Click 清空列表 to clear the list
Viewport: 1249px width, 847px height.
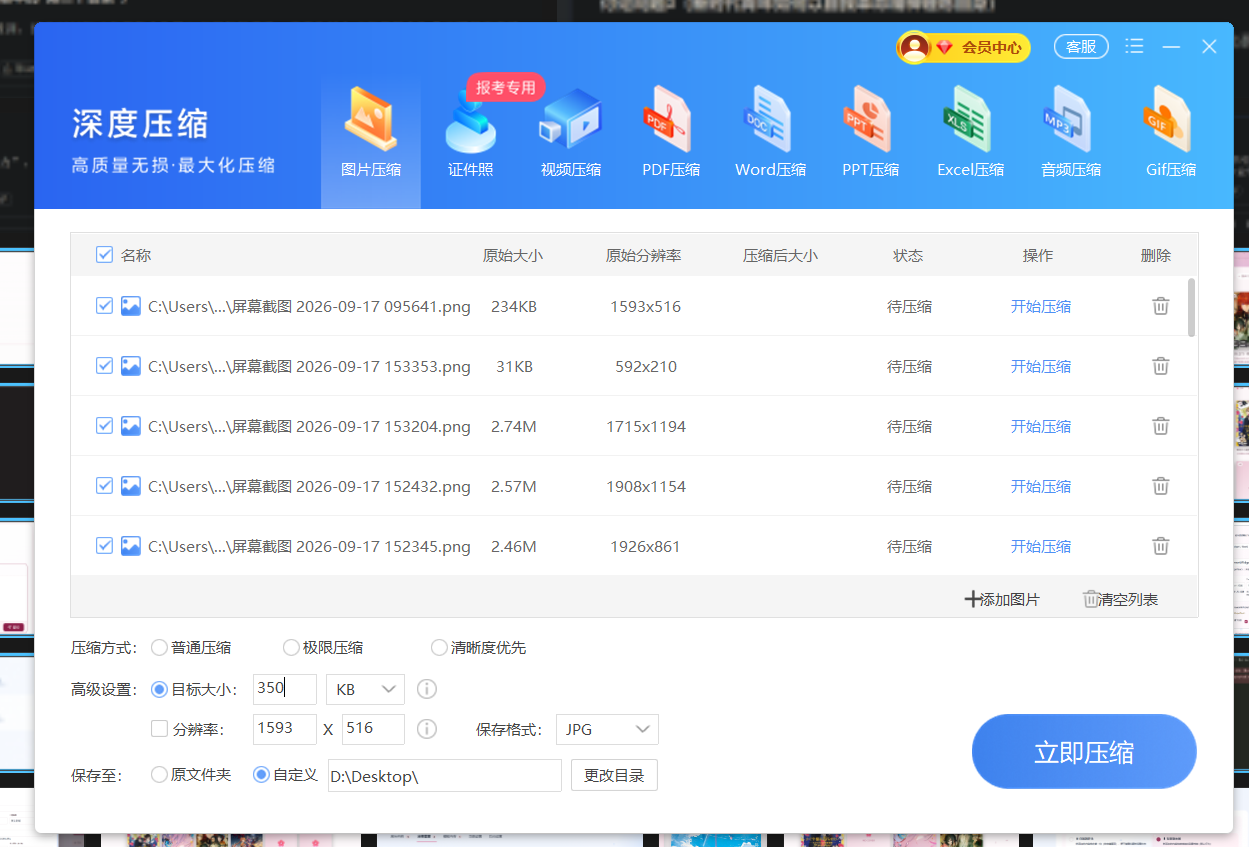1120,599
